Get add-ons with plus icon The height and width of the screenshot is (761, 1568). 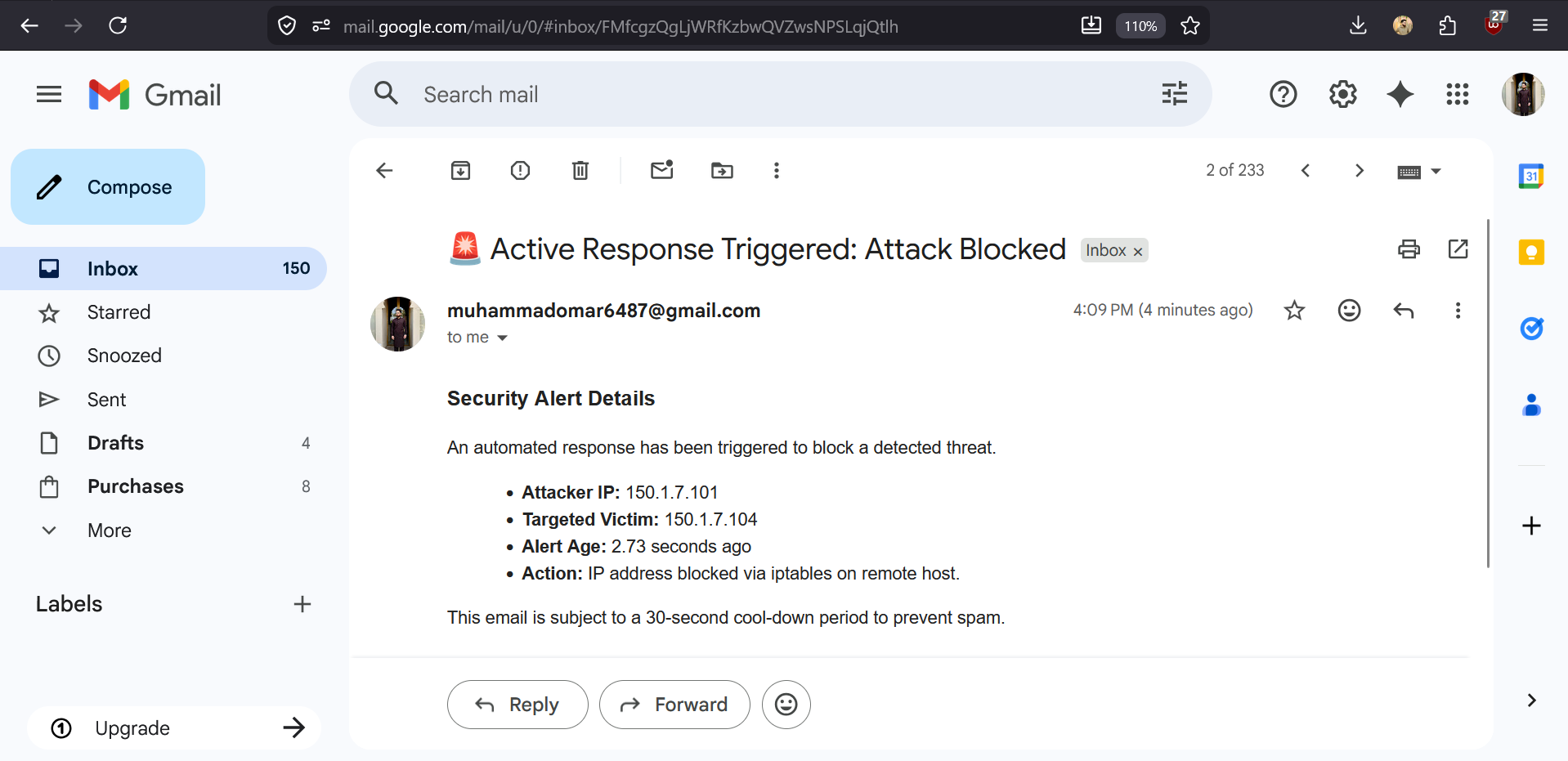(1531, 526)
